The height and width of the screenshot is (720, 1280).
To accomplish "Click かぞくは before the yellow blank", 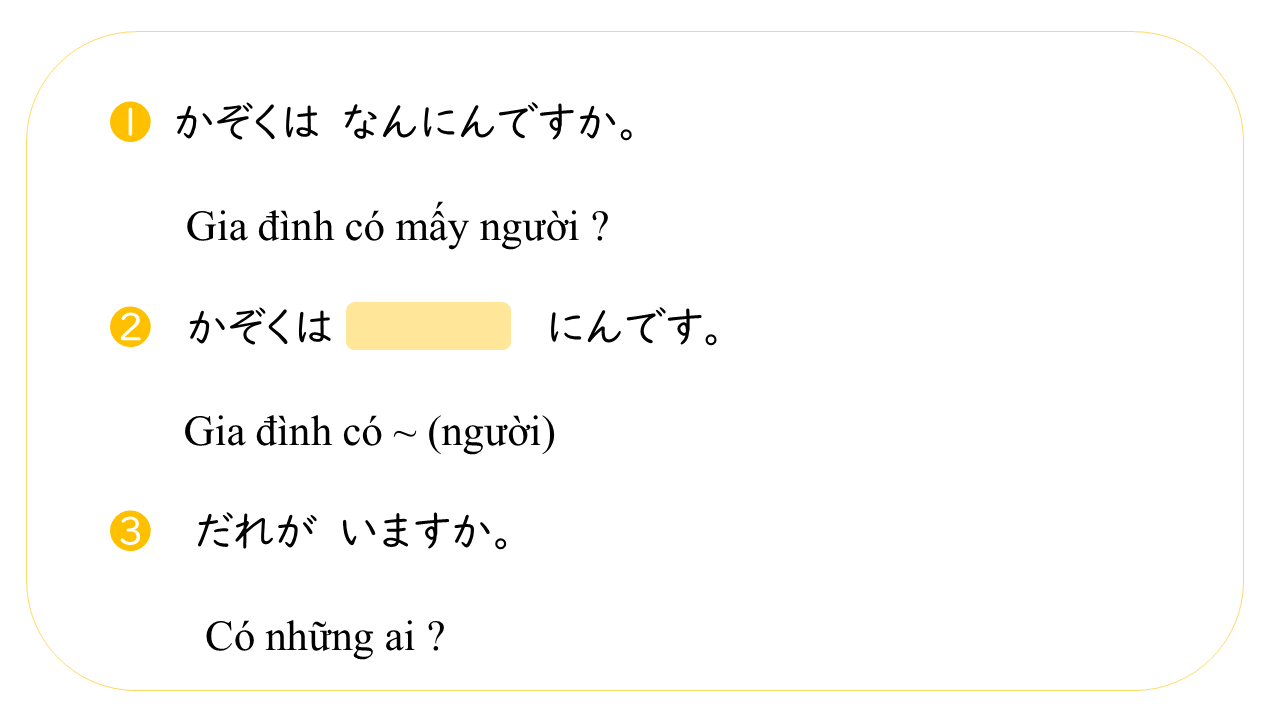I will click(260, 327).
